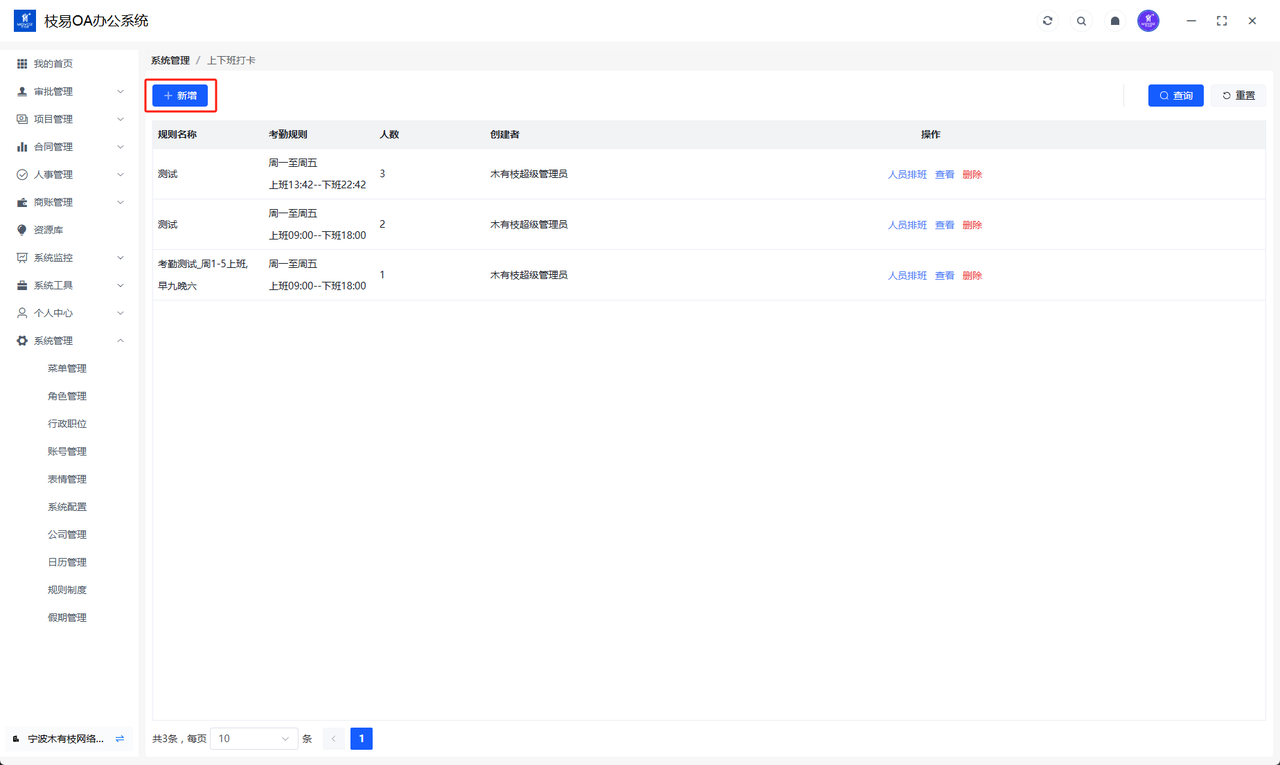Expand the 审批管理 menu
Viewport: 1280px width, 765px height.
coord(69,92)
